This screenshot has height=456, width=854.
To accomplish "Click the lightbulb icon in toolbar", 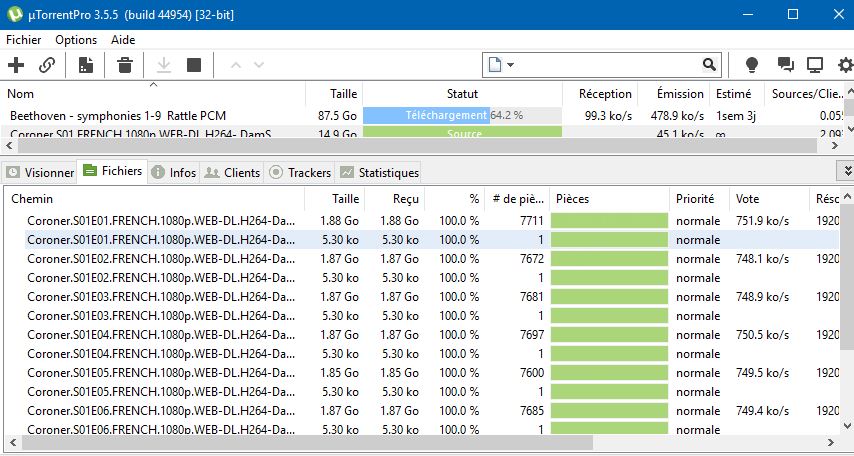I will click(752, 65).
